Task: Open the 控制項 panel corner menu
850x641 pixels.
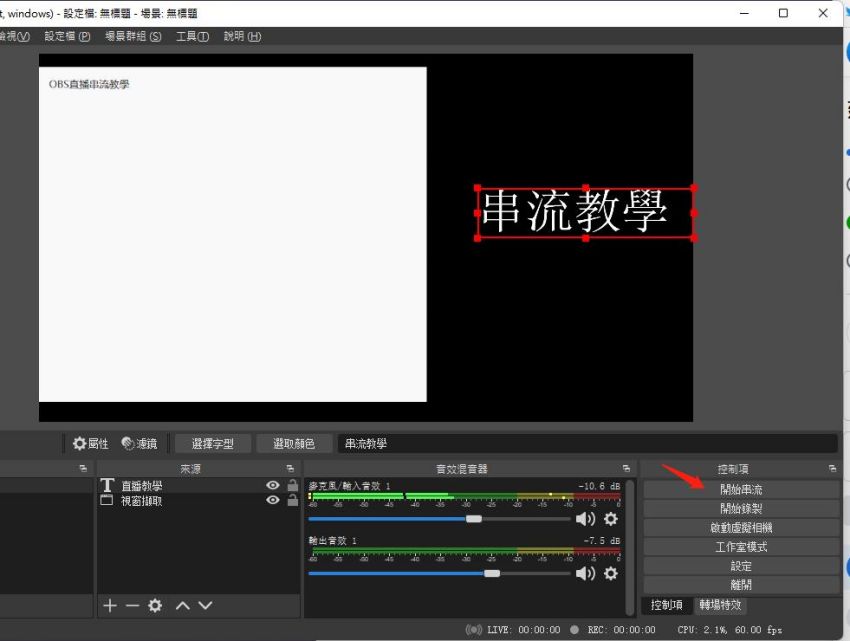Action: pos(832,468)
